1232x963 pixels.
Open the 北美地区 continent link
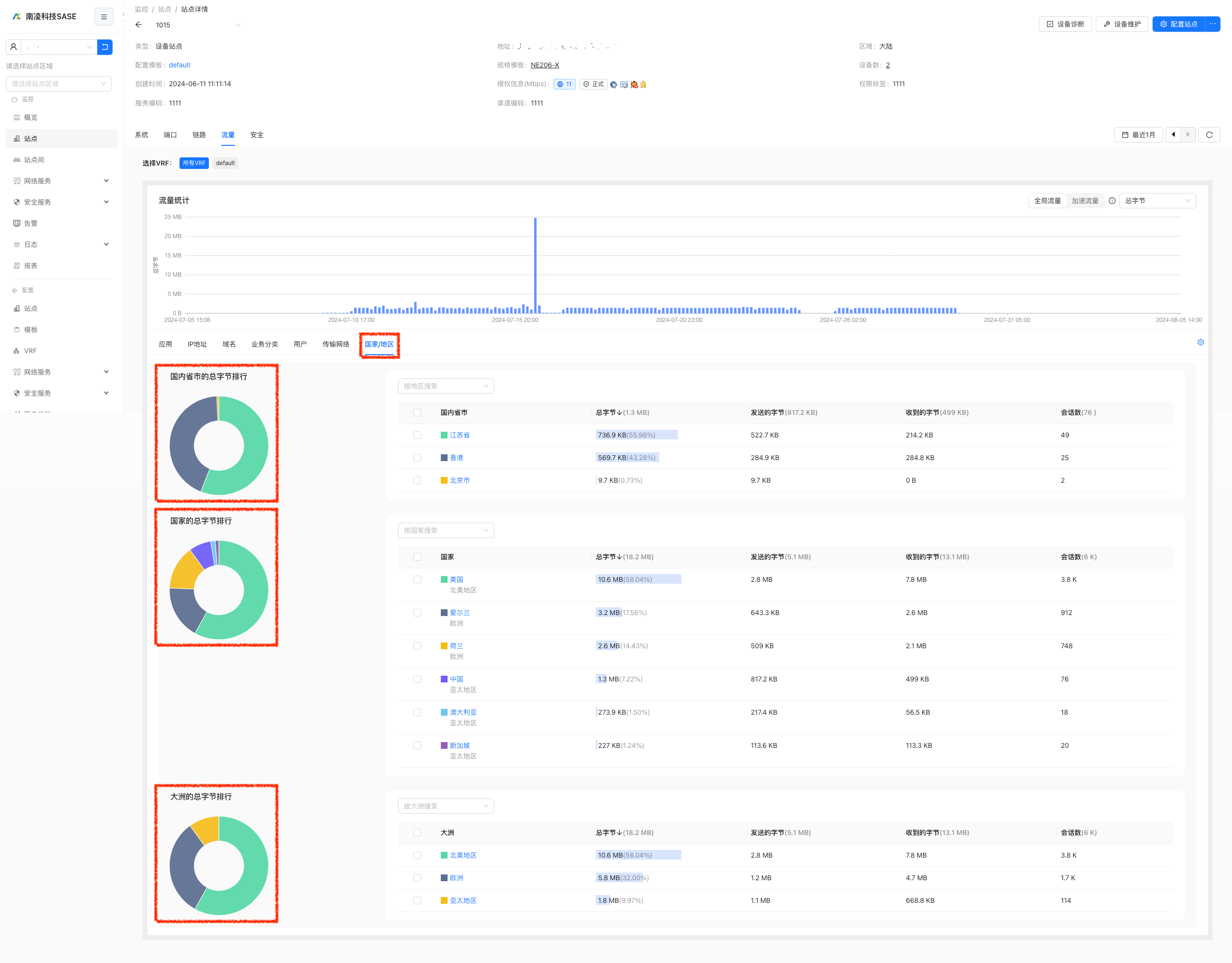[463, 855]
